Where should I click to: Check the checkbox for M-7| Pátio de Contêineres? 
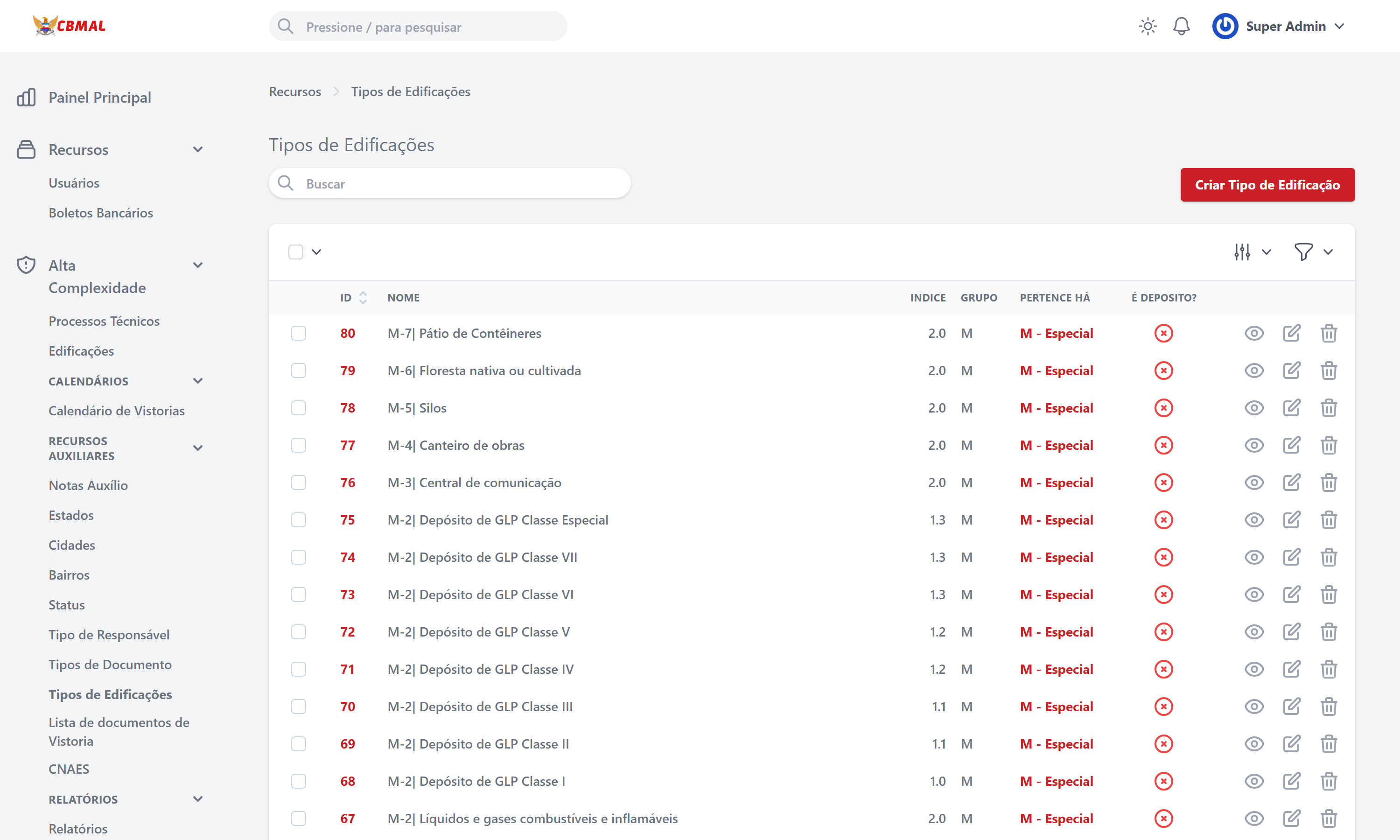coord(298,333)
